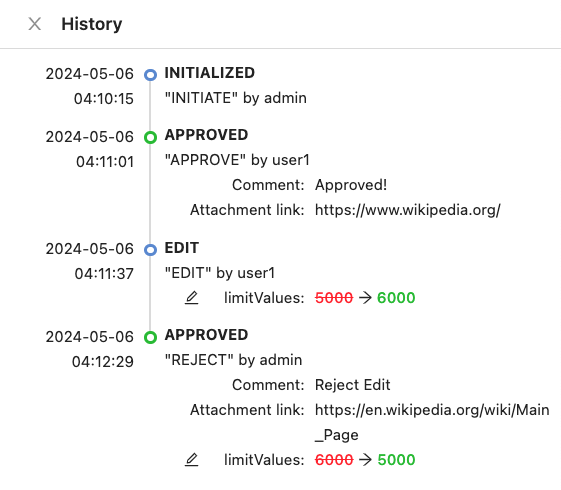
Task: Click the strikethrough red 5000 value
Action: coord(334,298)
